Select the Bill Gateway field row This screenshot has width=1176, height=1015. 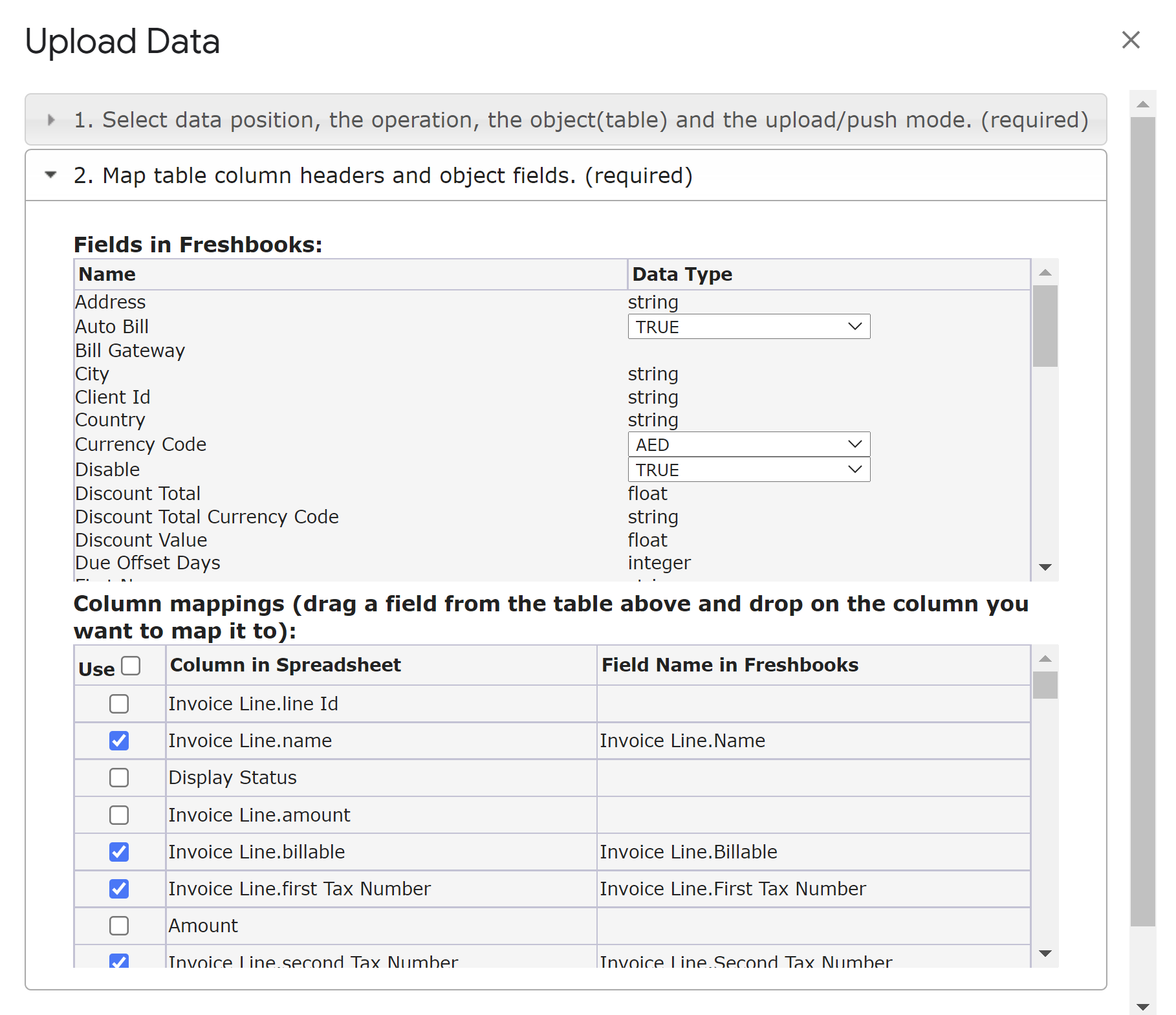(552, 351)
